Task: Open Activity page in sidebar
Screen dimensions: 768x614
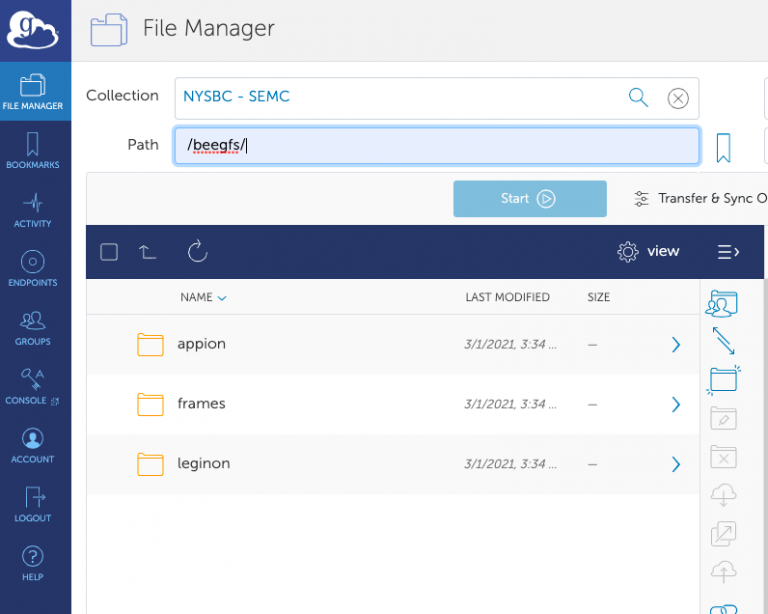Action: (33, 210)
